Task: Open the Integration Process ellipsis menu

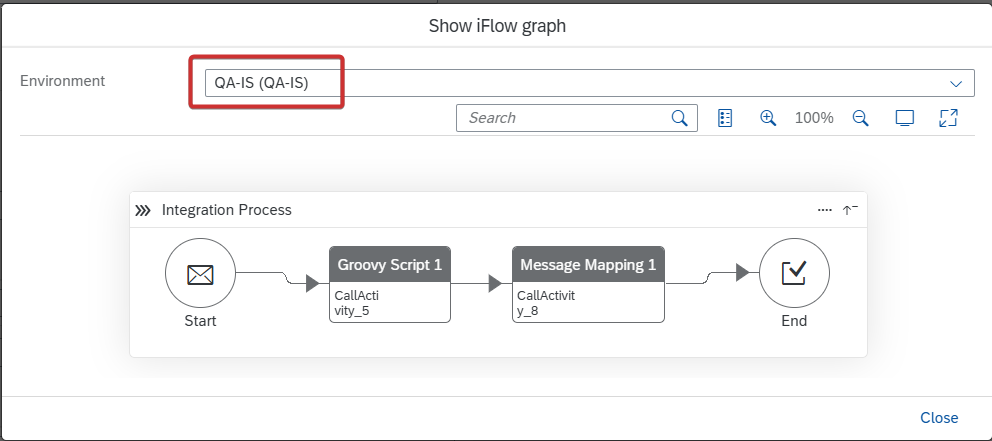Action: (824, 210)
